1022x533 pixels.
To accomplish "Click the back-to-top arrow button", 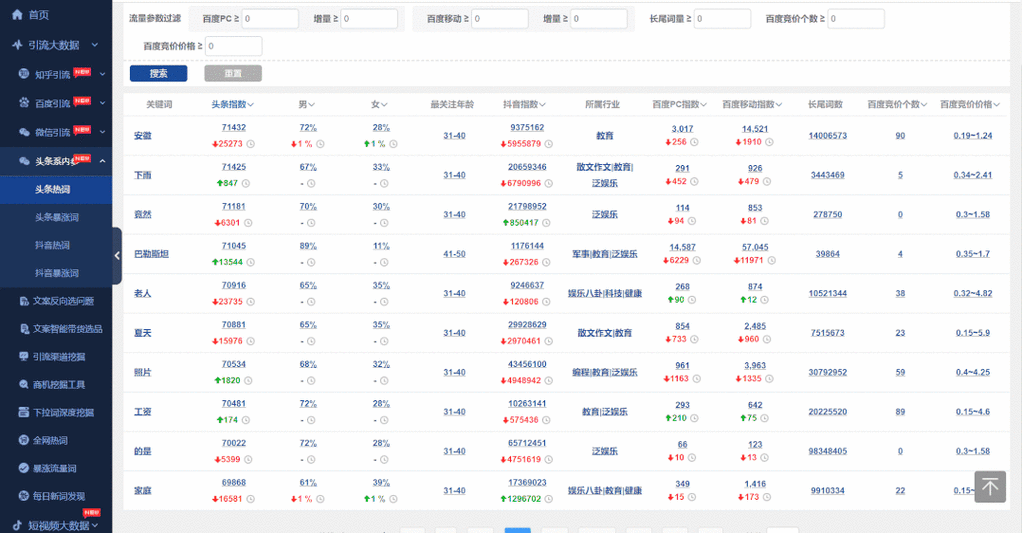I will pyautogui.click(x=990, y=487).
